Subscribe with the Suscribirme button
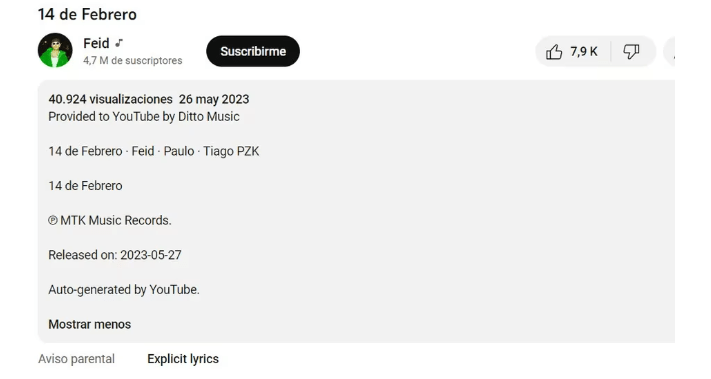 pyautogui.click(x=253, y=51)
